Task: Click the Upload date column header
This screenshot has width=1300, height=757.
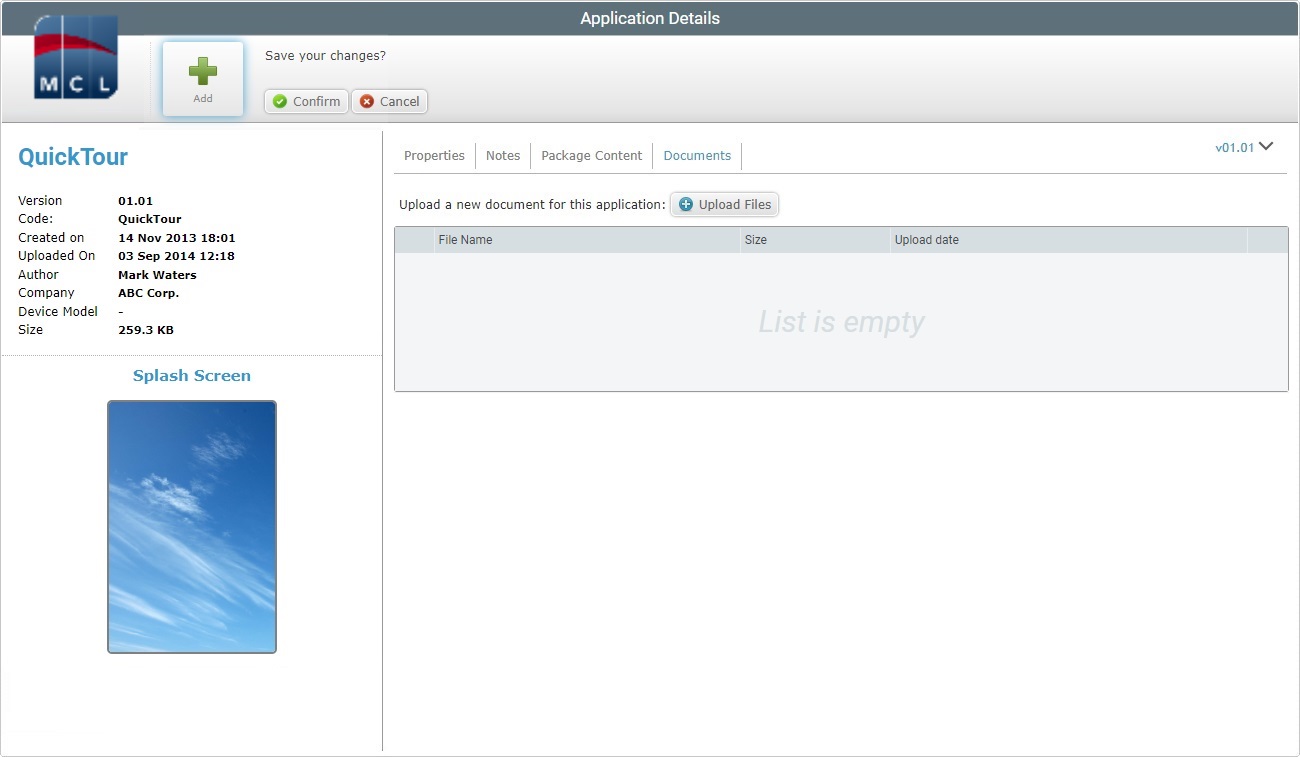Action: tap(926, 239)
